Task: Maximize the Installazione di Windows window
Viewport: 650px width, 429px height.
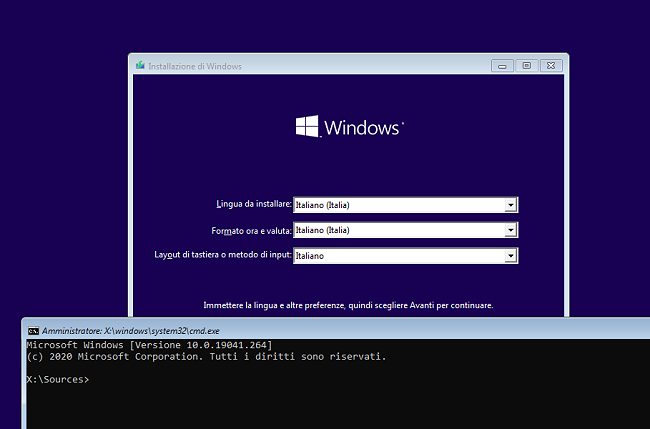Action: [x=526, y=66]
